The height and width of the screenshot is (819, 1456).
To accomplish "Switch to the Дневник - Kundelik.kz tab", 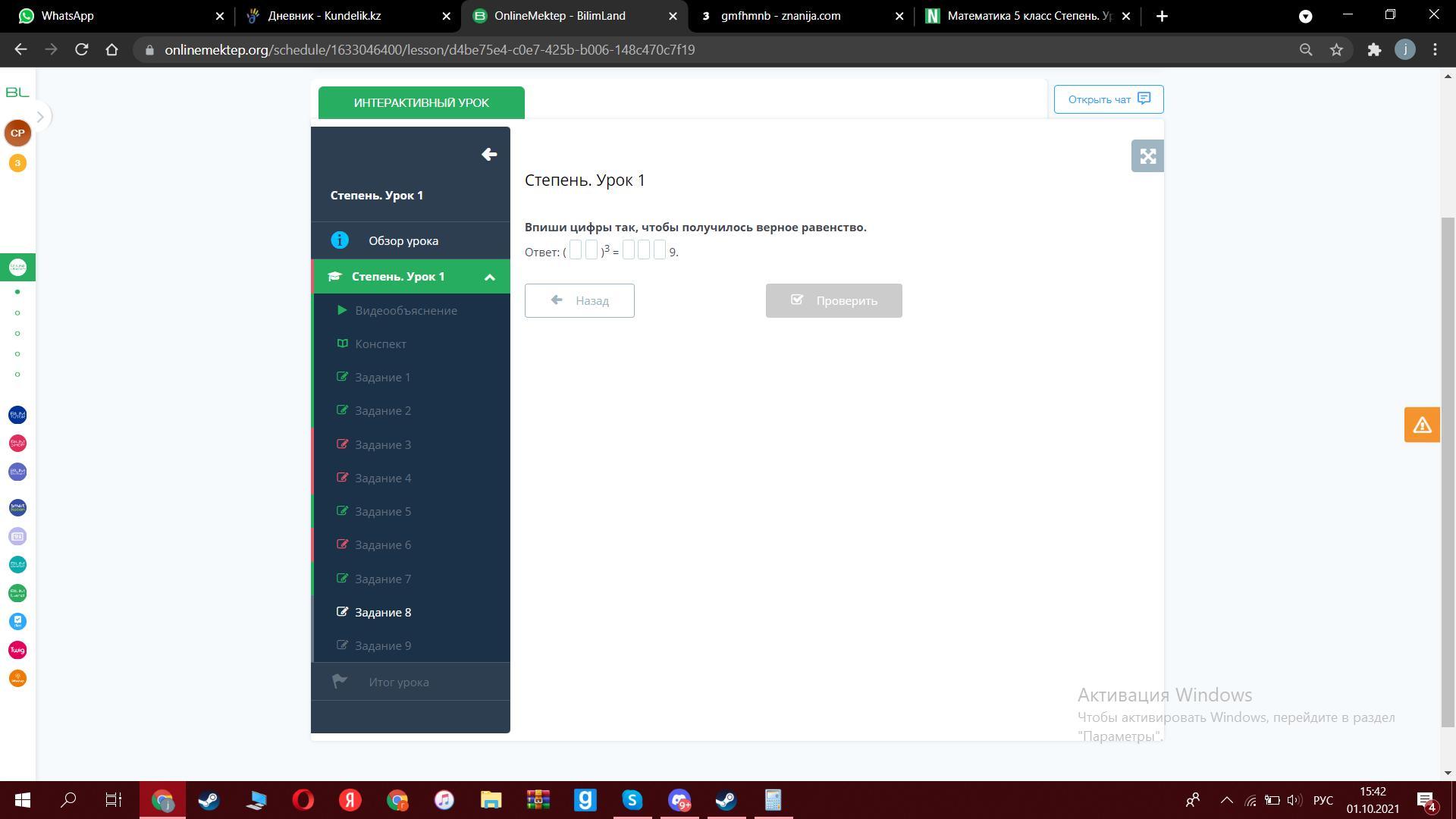I will (325, 16).
